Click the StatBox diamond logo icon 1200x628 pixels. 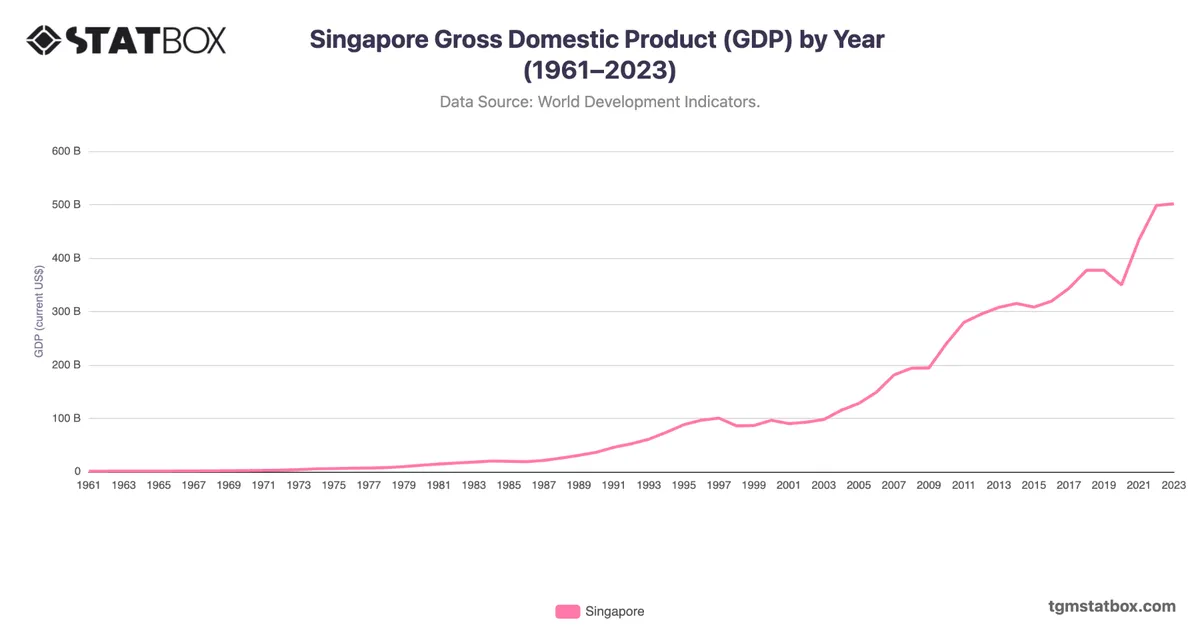click(x=43, y=40)
